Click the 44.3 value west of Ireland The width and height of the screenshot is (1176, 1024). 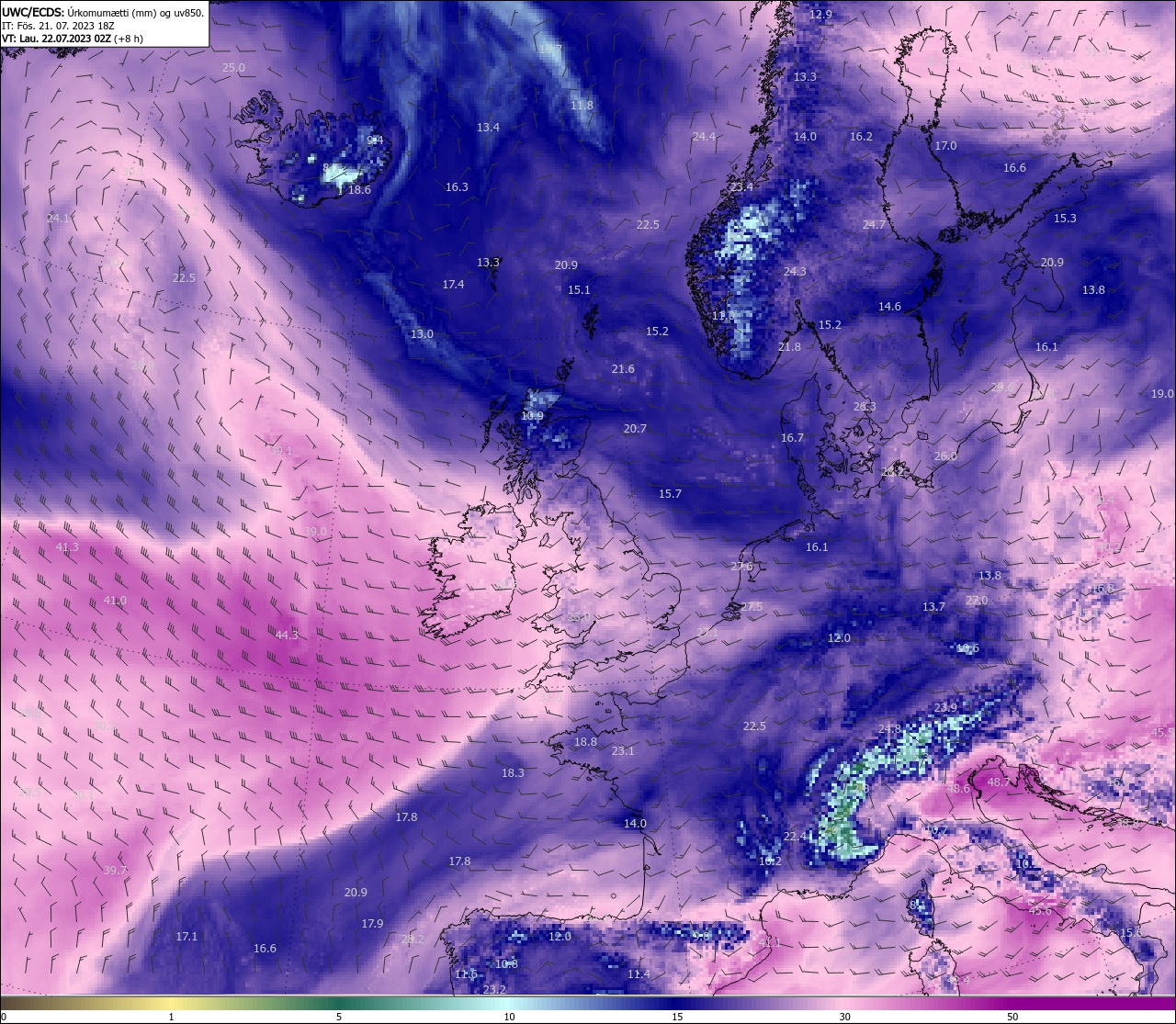287,635
